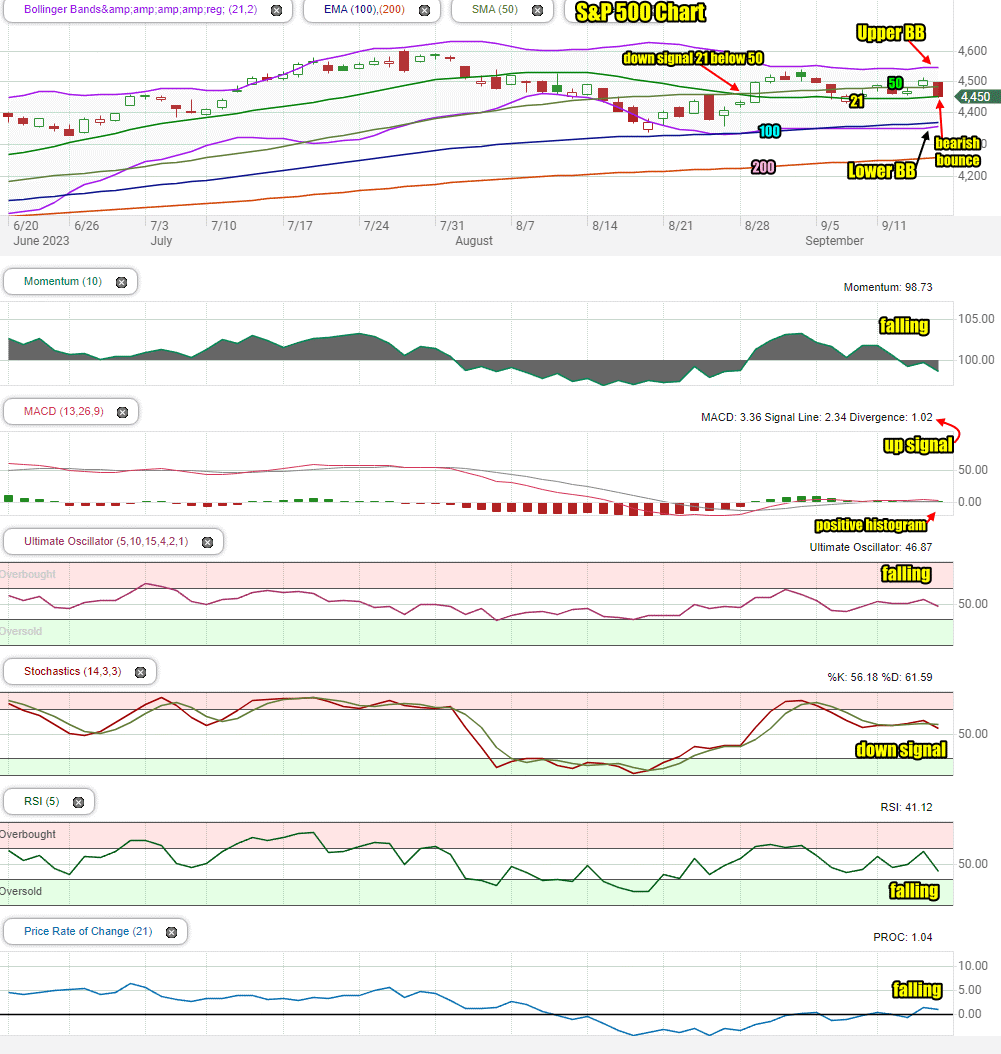This screenshot has width=1001, height=1054.
Task: Click the 50.00 RSI axis value
Action: pyautogui.click(x=973, y=864)
